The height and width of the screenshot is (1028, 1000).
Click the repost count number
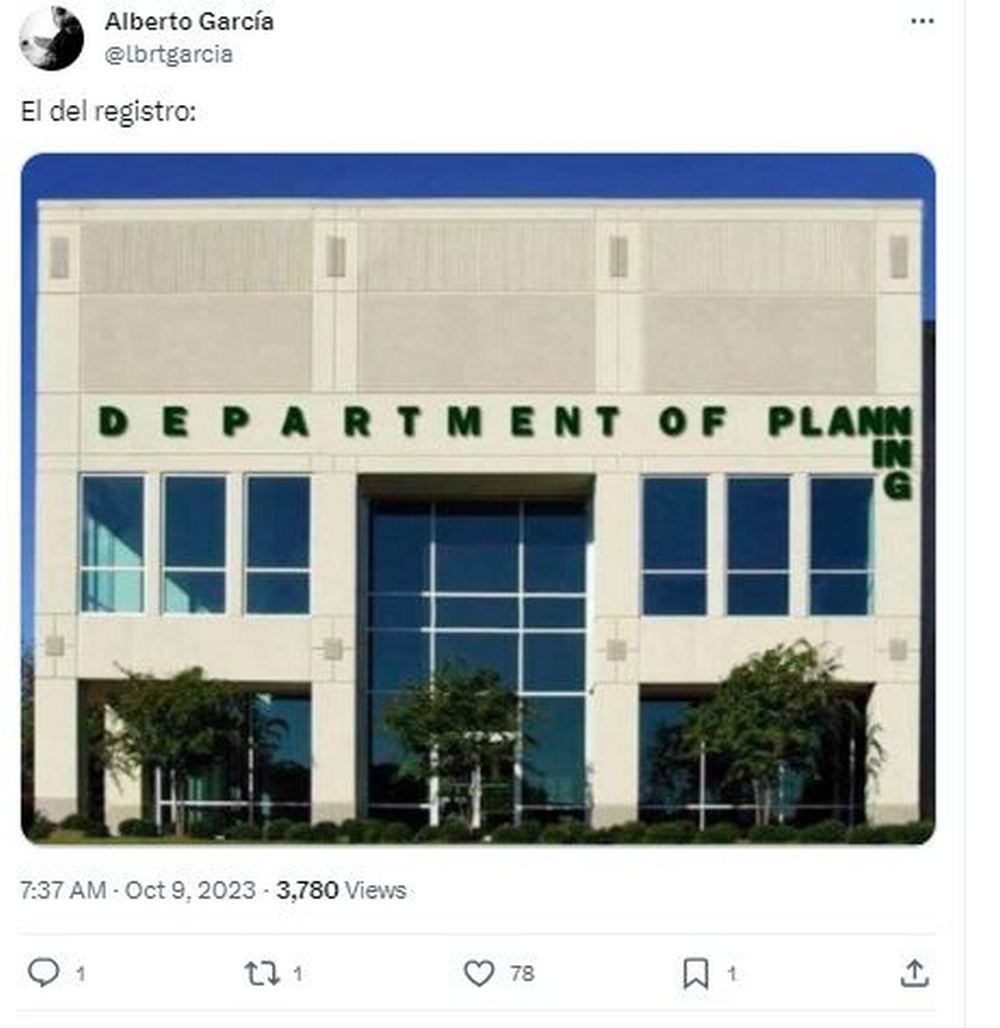tap(298, 972)
